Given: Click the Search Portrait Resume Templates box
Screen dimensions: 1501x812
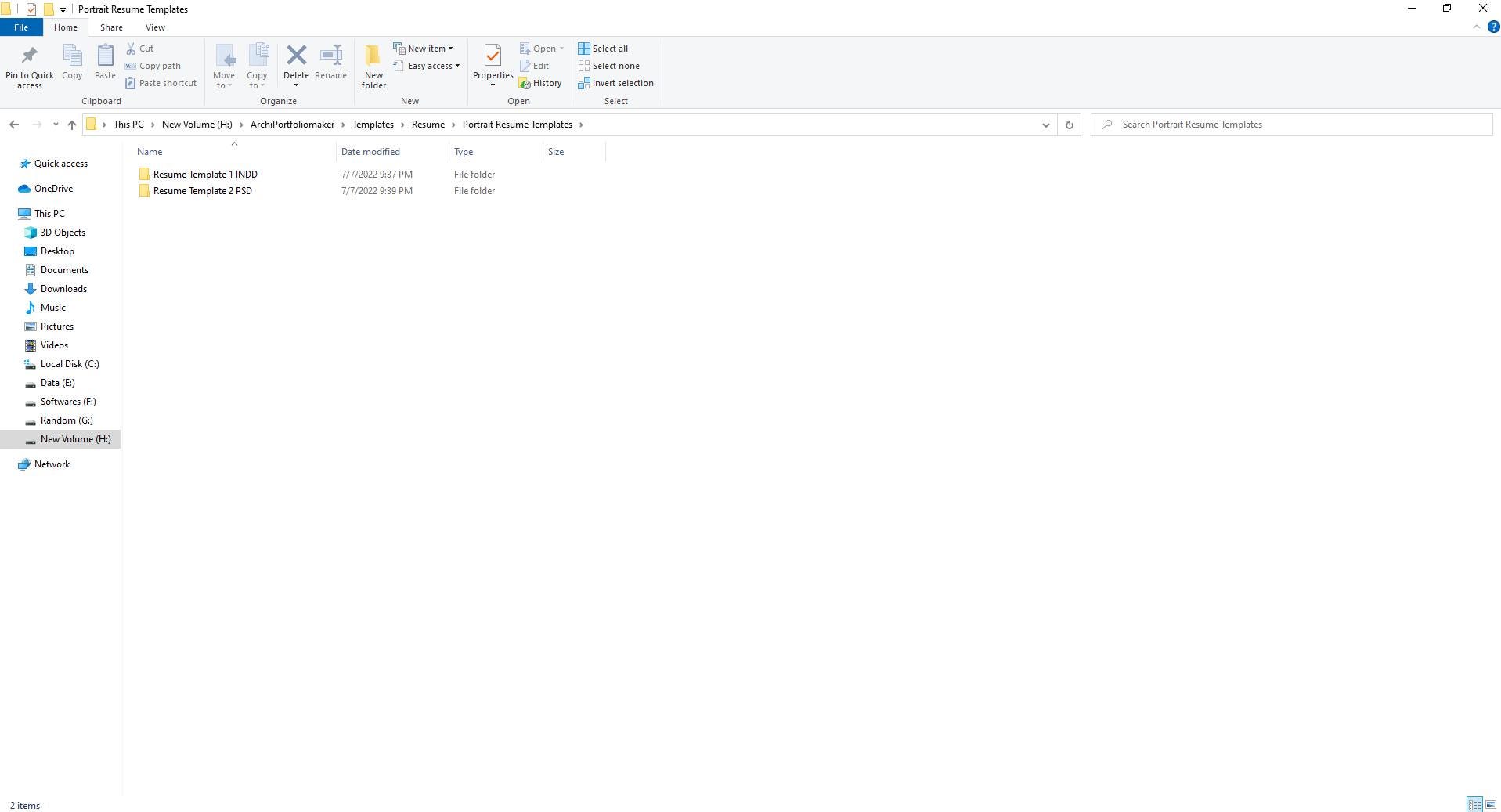Looking at the screenshot, I should pos(1292,125).
